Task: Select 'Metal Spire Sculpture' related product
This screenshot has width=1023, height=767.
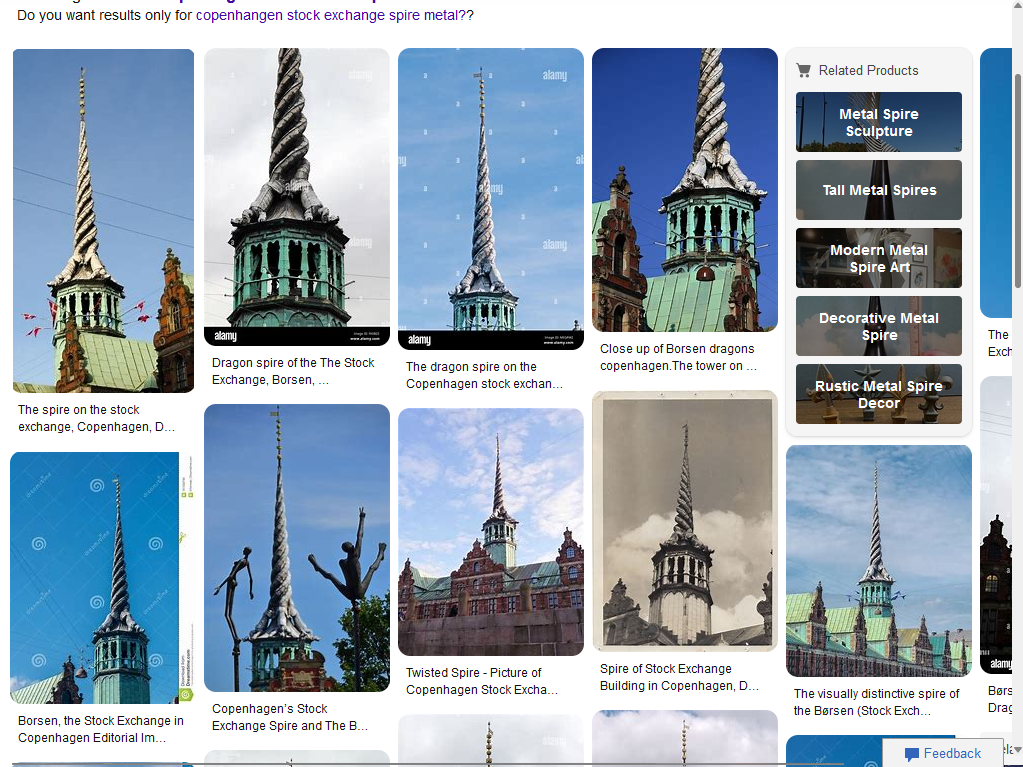Action: pos(879,122)
